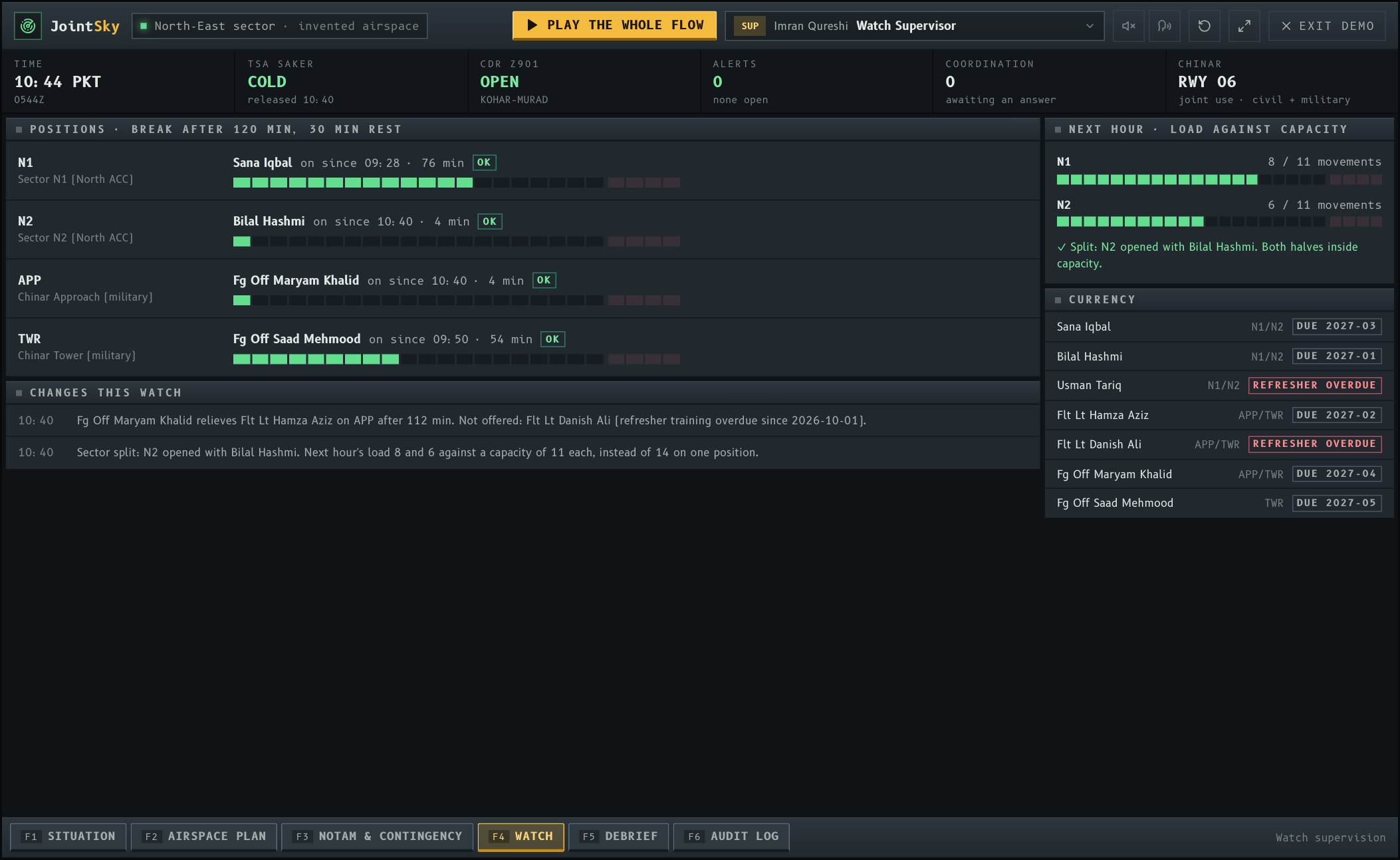Play the whole flow
The height and width of the screenshot is (860, 1400).
(614, 25)
